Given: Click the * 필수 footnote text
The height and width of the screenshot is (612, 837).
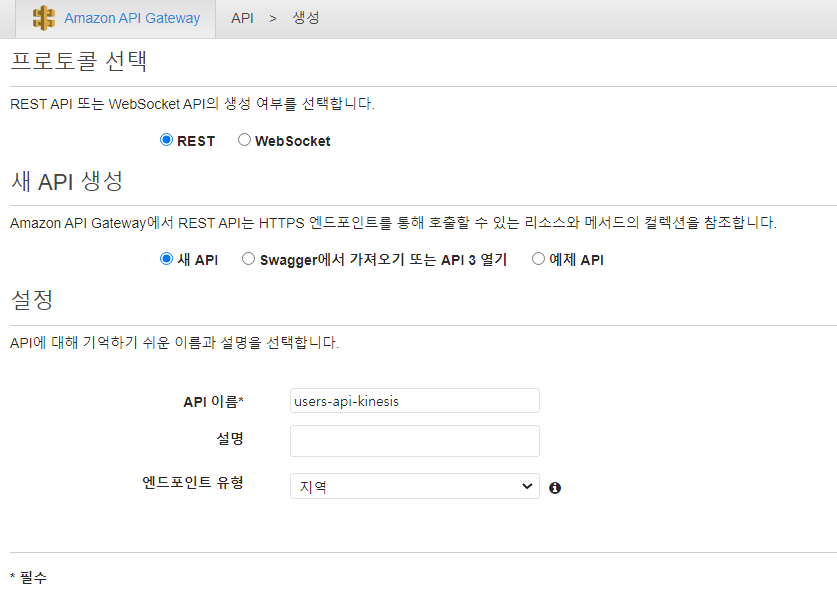Looking at the screenshot, I should point(28,577).
